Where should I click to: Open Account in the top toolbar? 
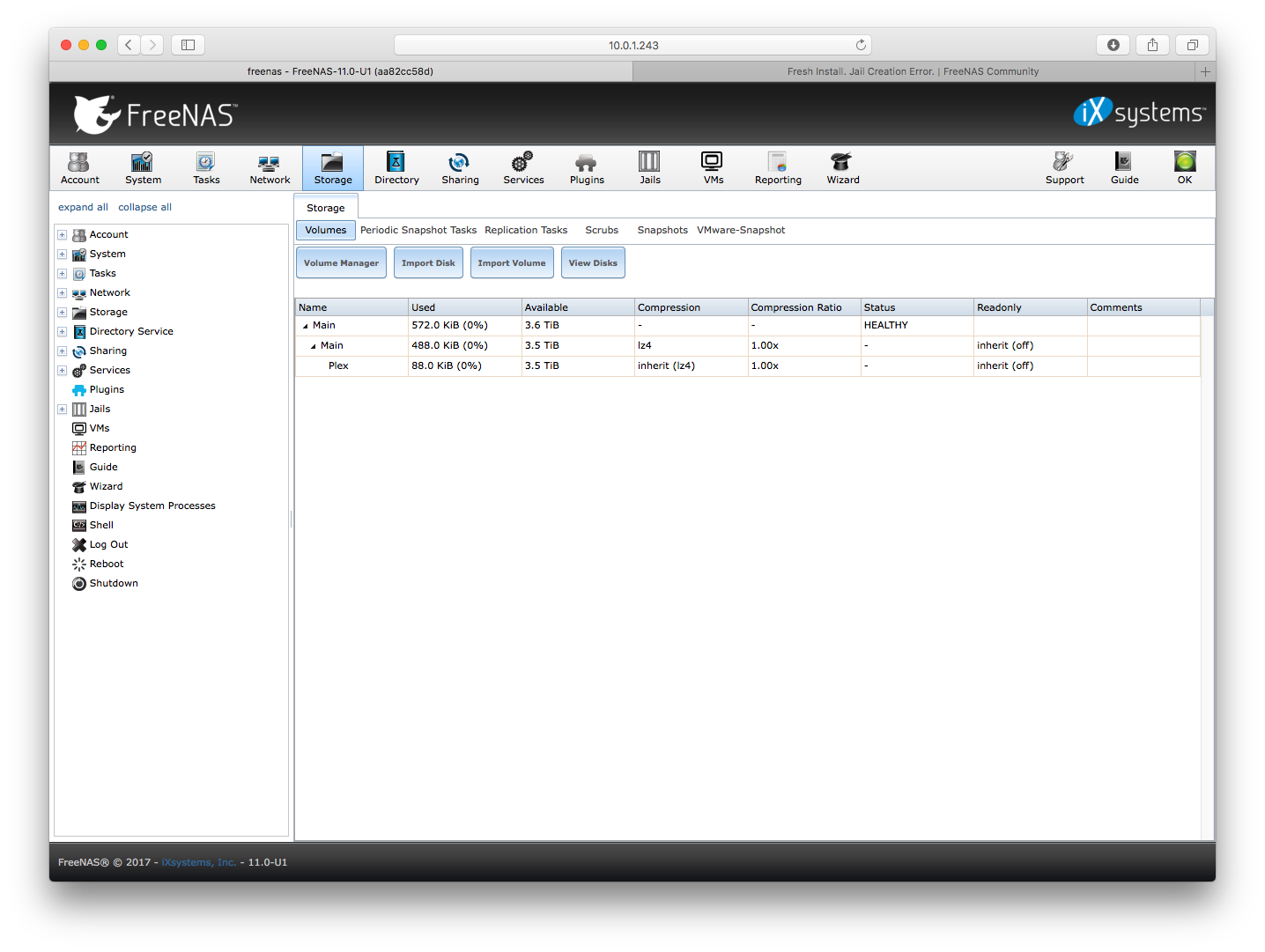(79, 167)
